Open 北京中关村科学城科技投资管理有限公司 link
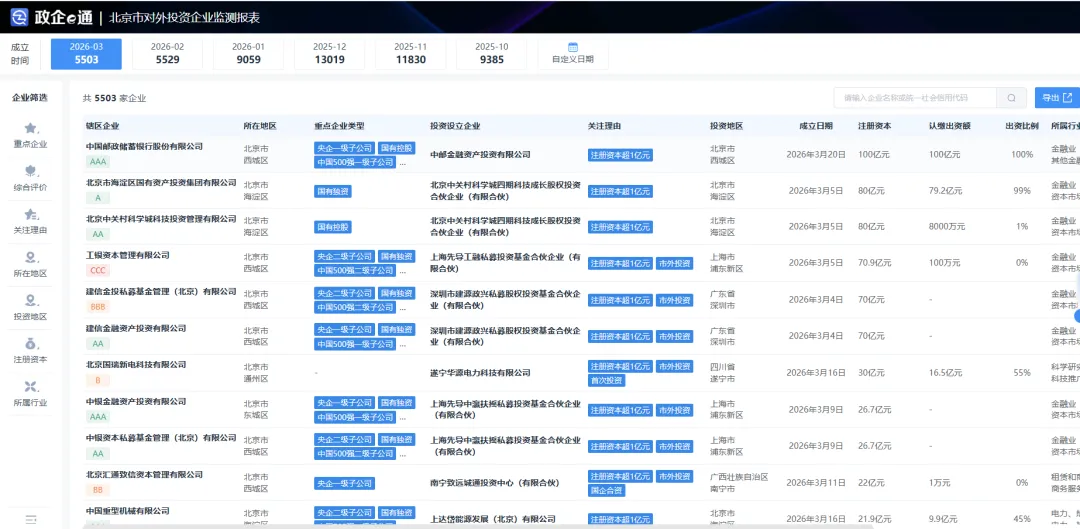Image resolution: width=1080 pixels, height=529 pixels. click(161, 219)
